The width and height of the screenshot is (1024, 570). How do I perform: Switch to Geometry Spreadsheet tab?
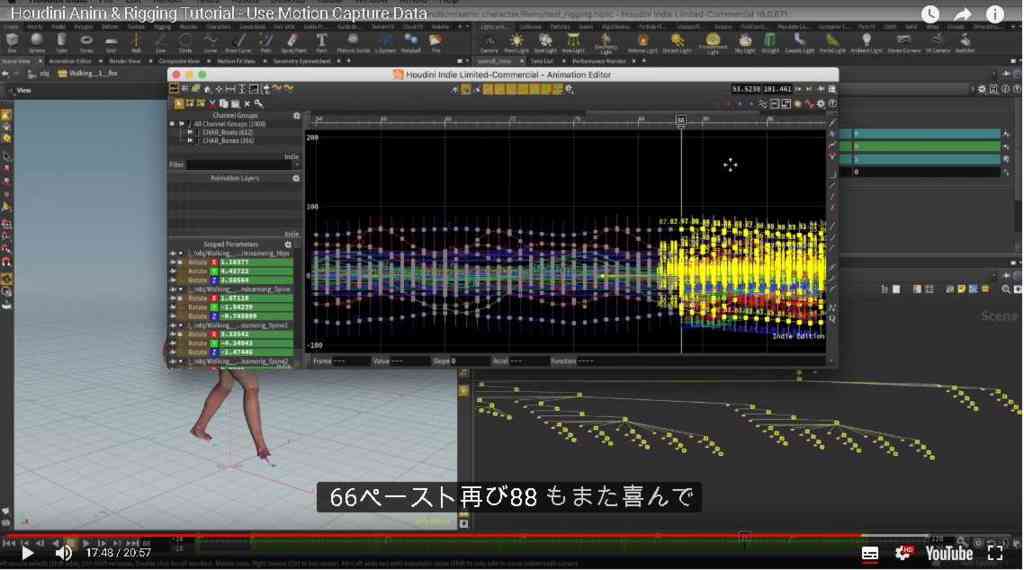coord(302,61)
